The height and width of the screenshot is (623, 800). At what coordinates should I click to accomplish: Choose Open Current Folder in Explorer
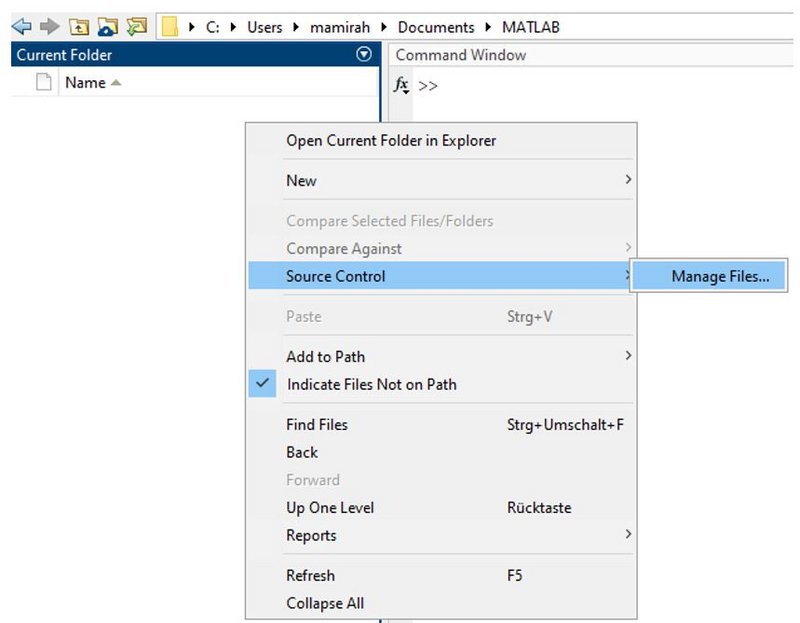[391, 141]
